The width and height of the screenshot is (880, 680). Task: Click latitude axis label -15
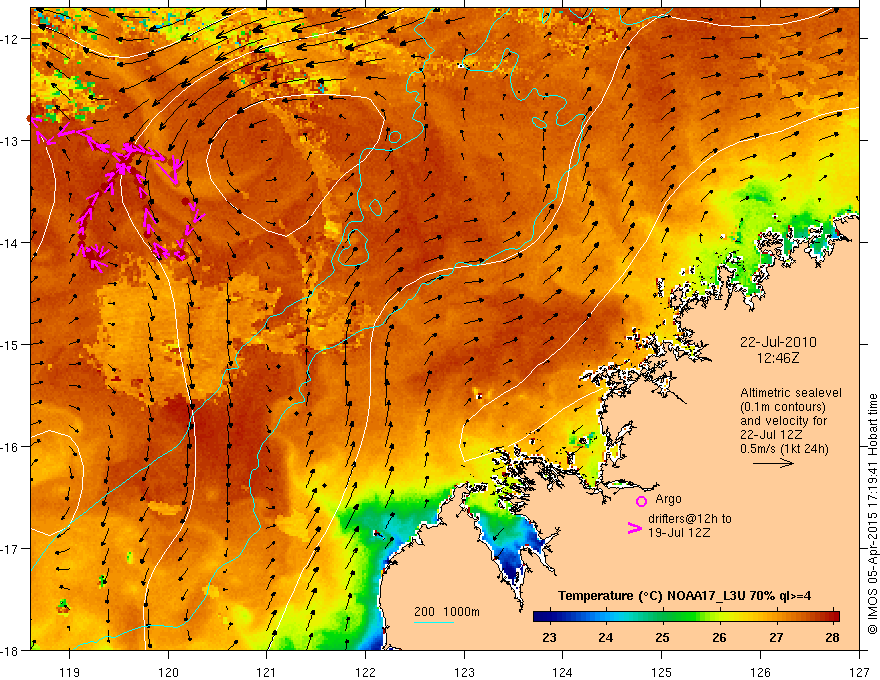(x=11, y=344)
